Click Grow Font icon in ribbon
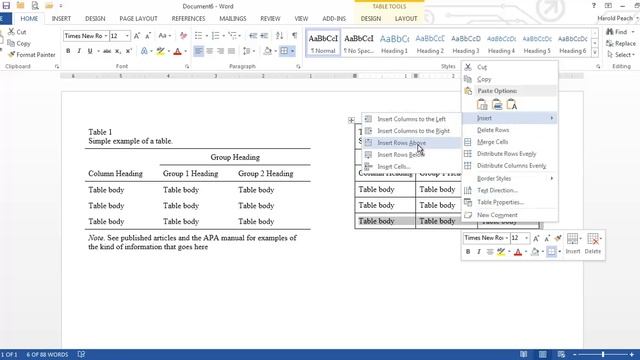The width and height of the screenshot is (640, 360). tap(137, 36)
